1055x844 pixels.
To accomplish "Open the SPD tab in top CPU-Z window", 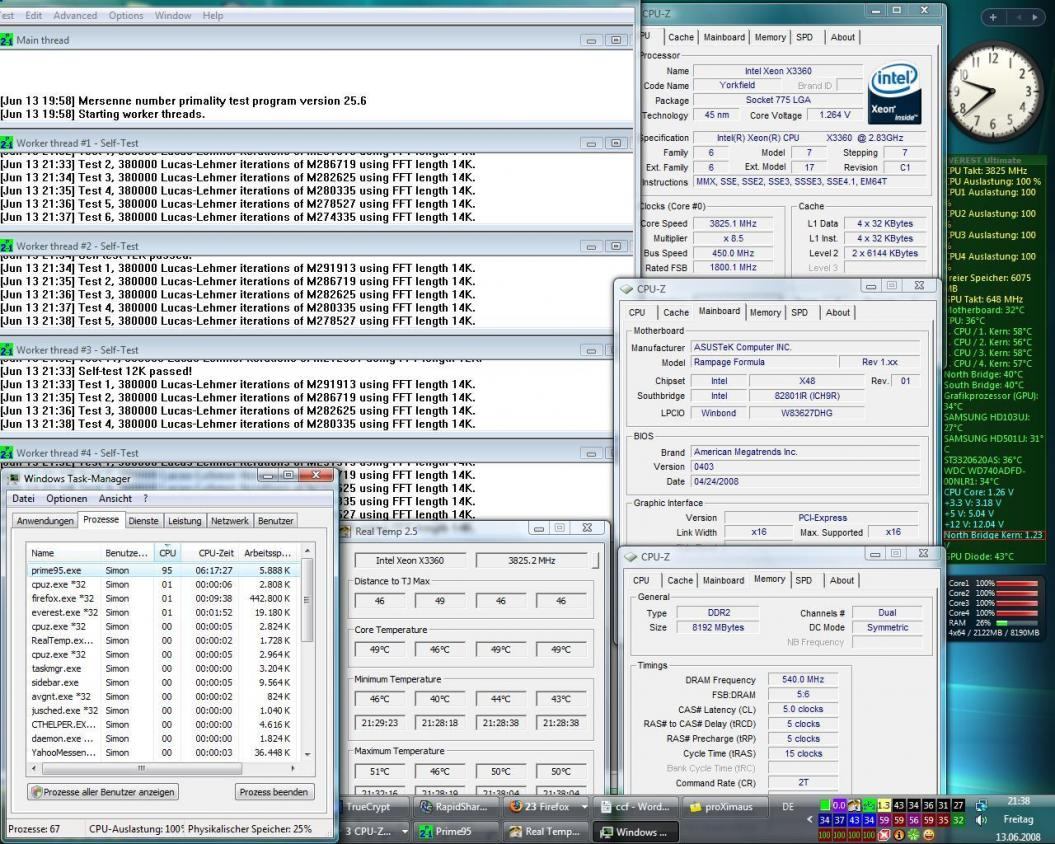I will coord(804,37).
